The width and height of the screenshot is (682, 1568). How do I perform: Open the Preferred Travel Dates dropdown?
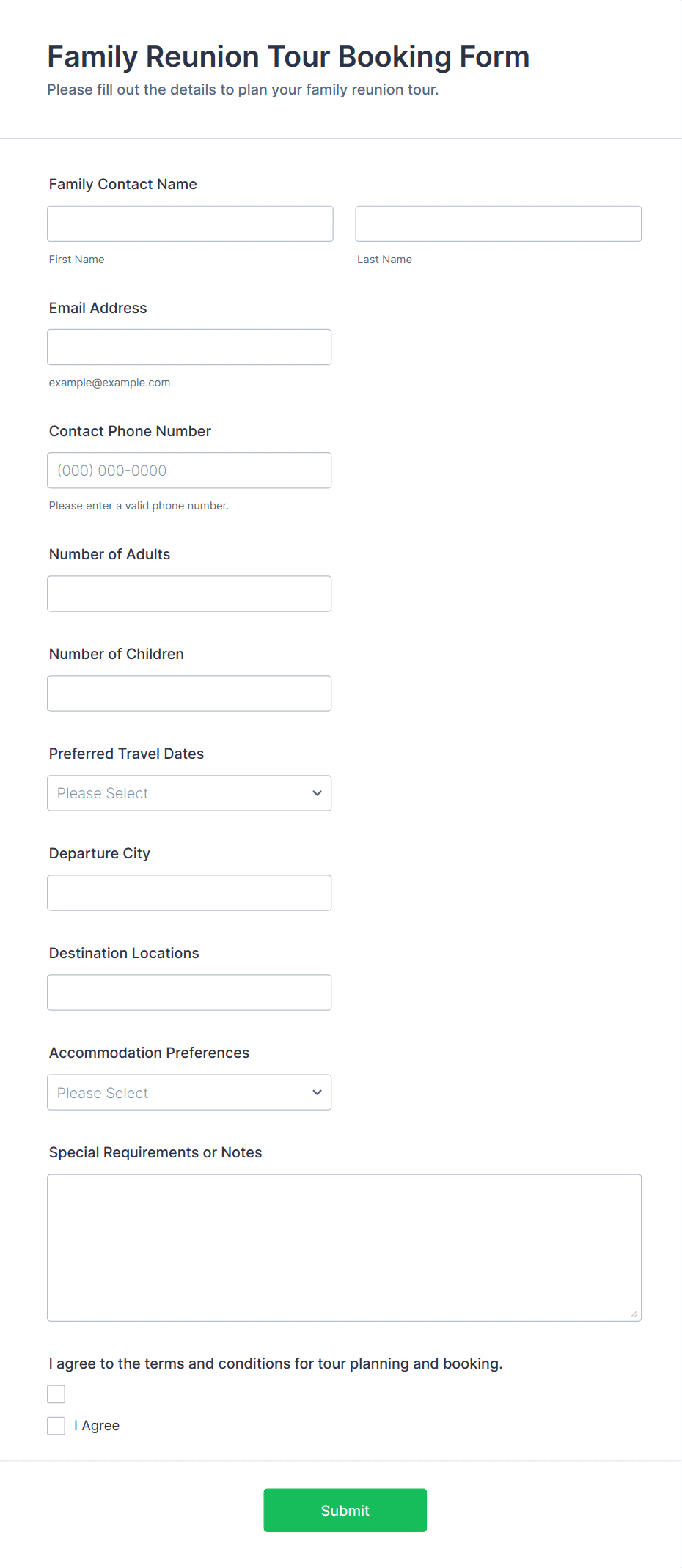pos(189,793)
